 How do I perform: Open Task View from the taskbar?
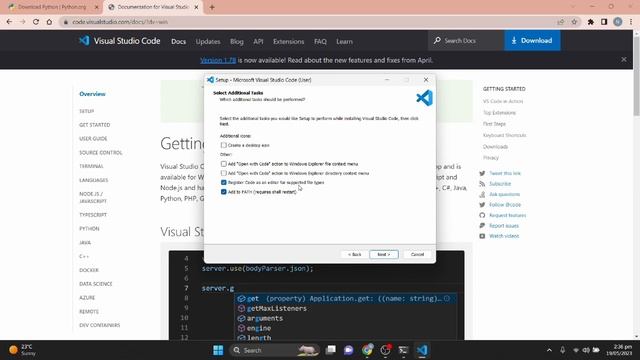331,350
